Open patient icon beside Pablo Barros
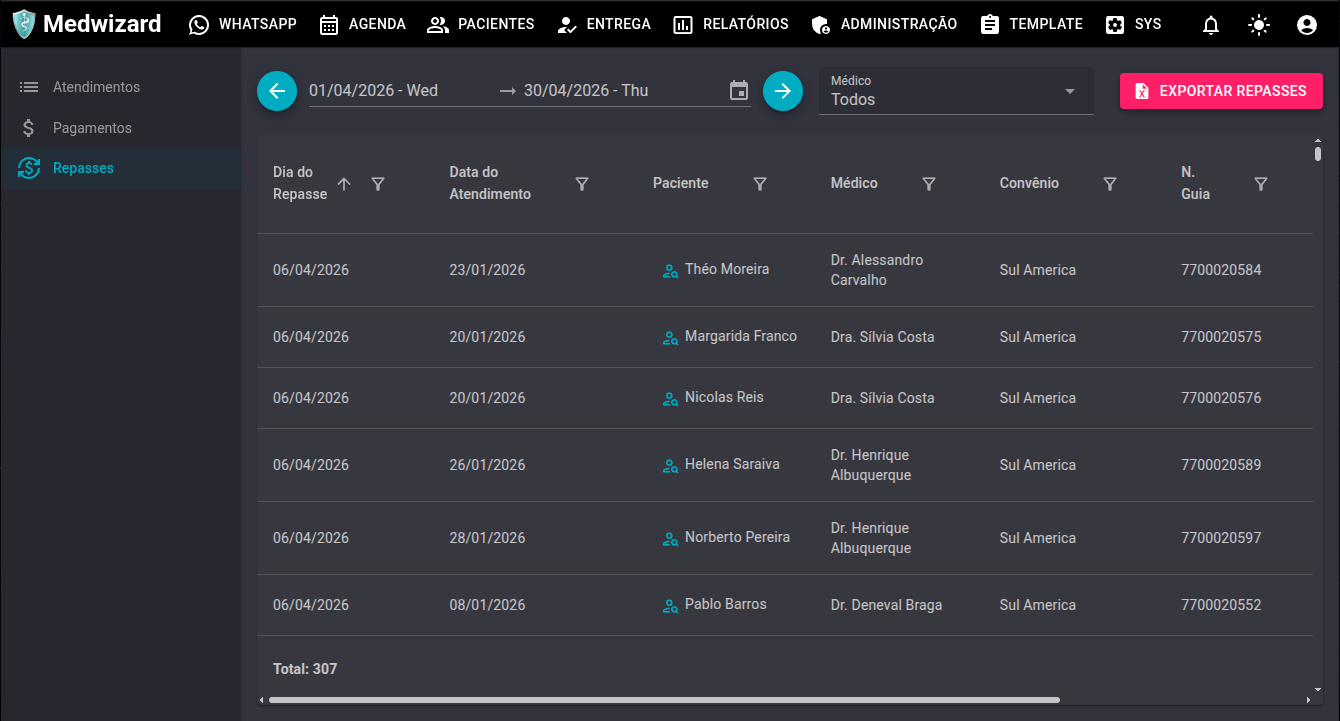 point(671,606)
